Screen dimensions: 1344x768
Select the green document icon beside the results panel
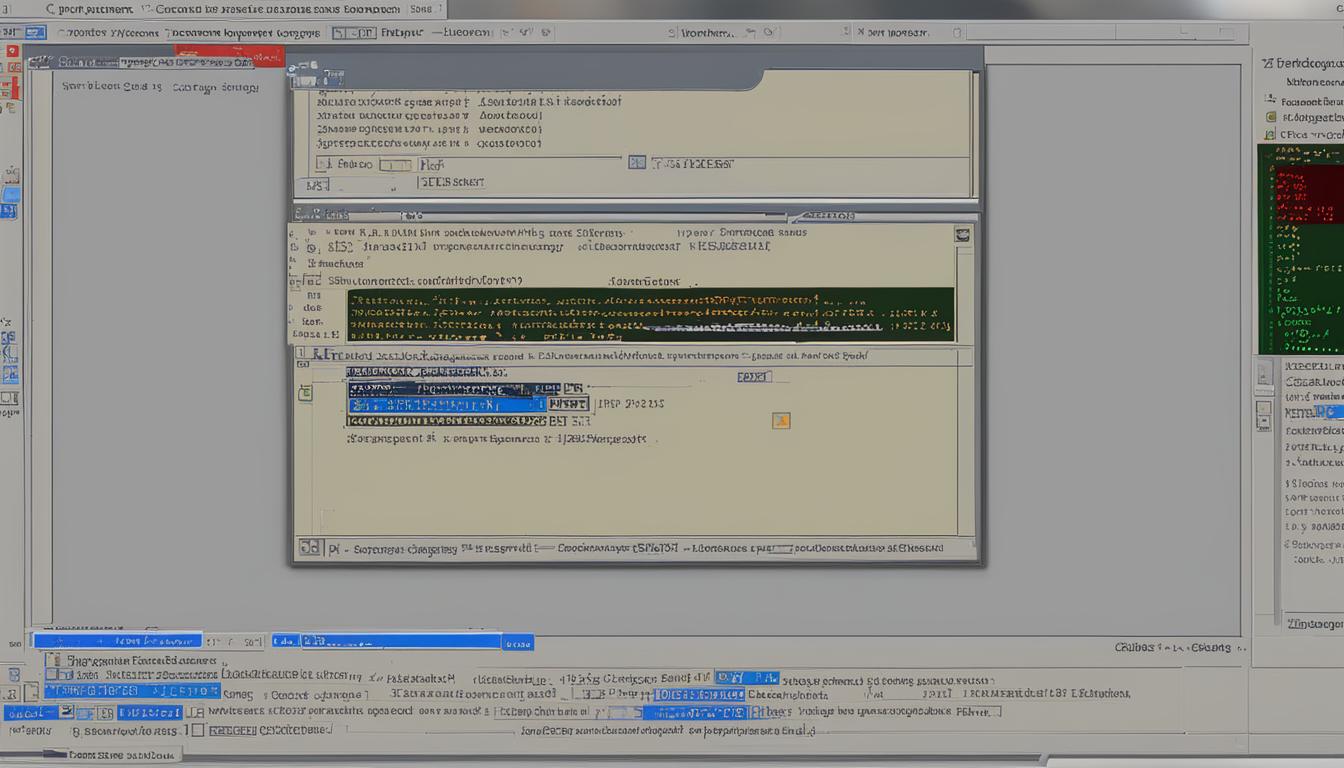[x=305, y=393]
